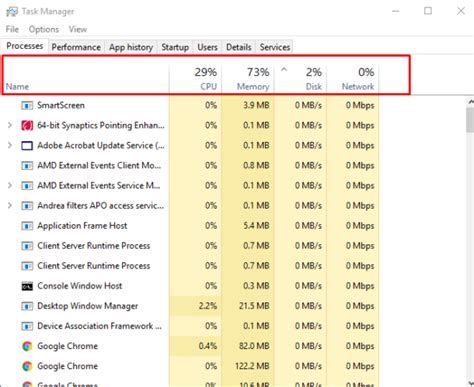Click the Adobe Acrobat Update Service icon
This screenshot has width=474, height=387.
[27, 146]
